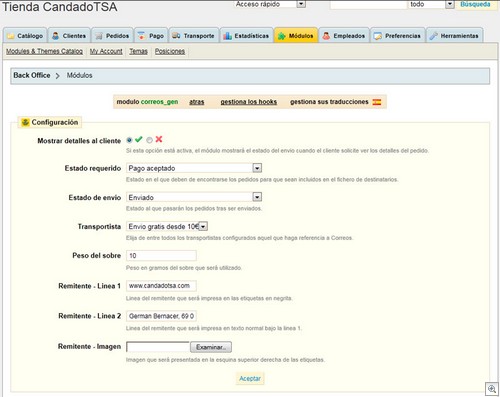
Task: Click the magnifier zoom icon
Action: (492, 389)
